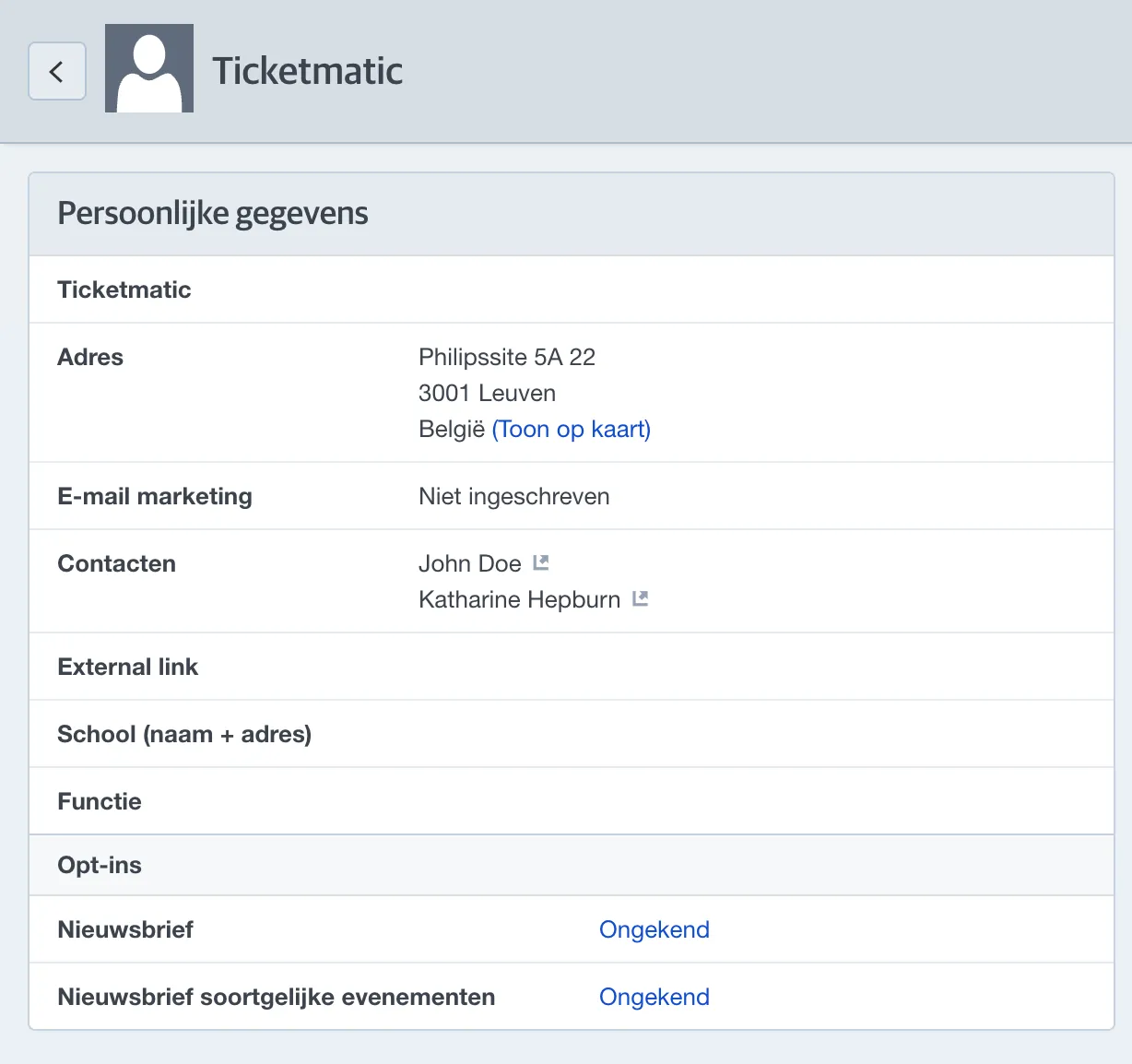Click the 'België' country text
The image size is (1132, 1064).
(452, 429)
